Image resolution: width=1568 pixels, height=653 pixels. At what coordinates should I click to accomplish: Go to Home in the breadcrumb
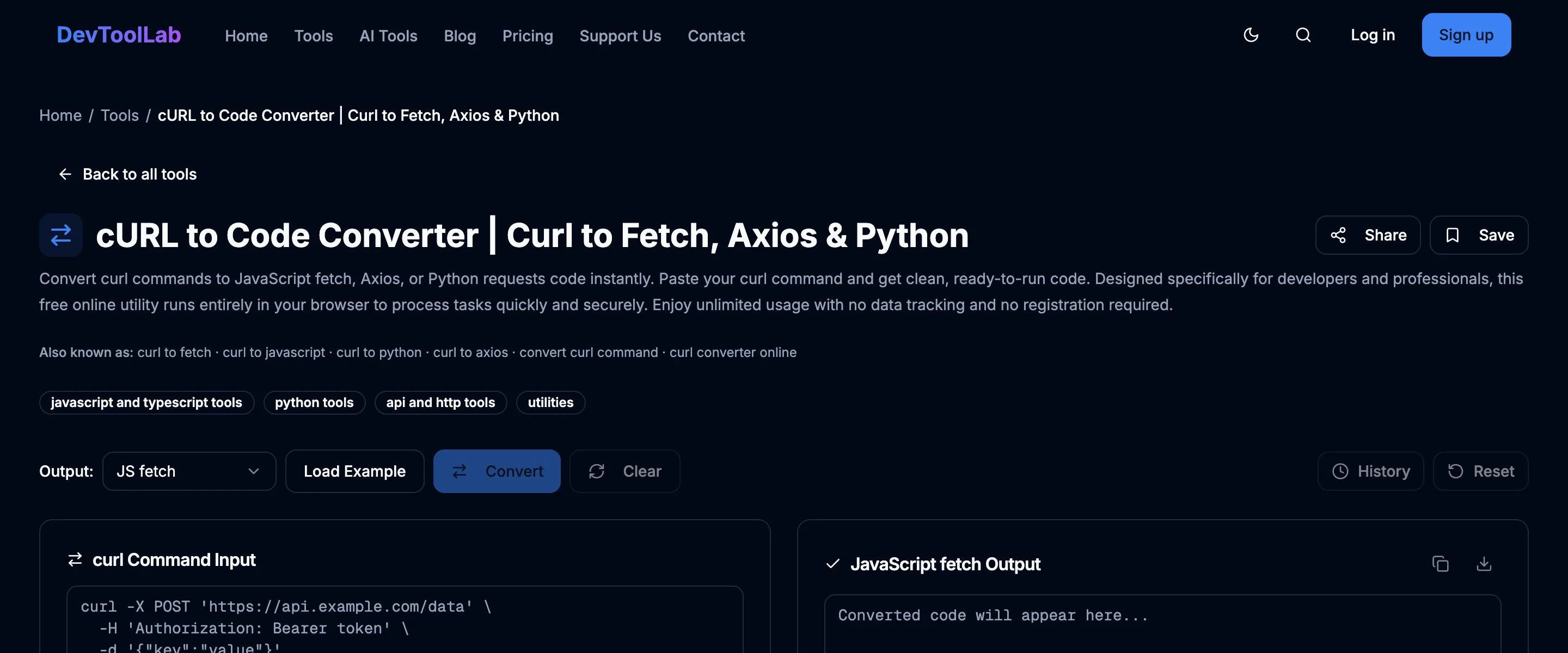tap(60, 115)
